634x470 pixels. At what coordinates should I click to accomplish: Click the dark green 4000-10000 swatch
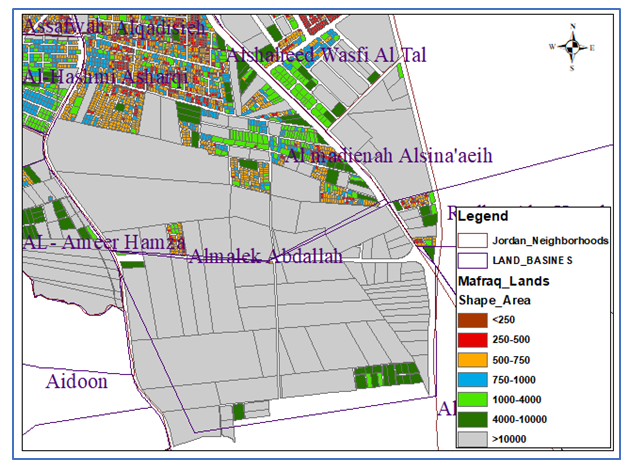pos(472,418)
